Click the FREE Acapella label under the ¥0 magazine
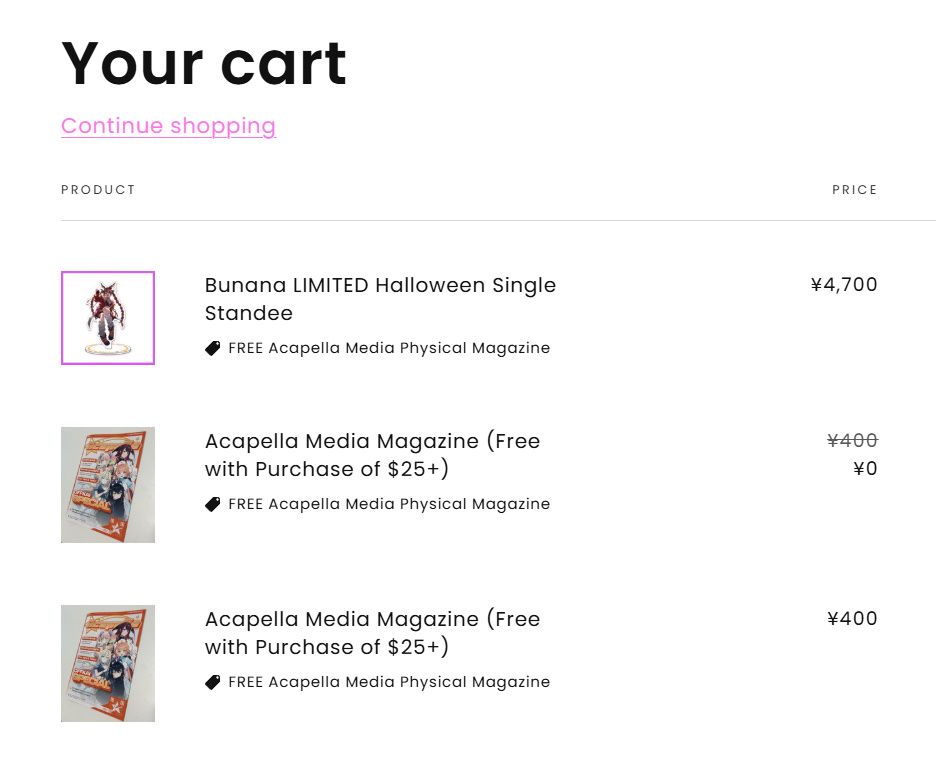936x772 pixels. click(x=389, y=504)
